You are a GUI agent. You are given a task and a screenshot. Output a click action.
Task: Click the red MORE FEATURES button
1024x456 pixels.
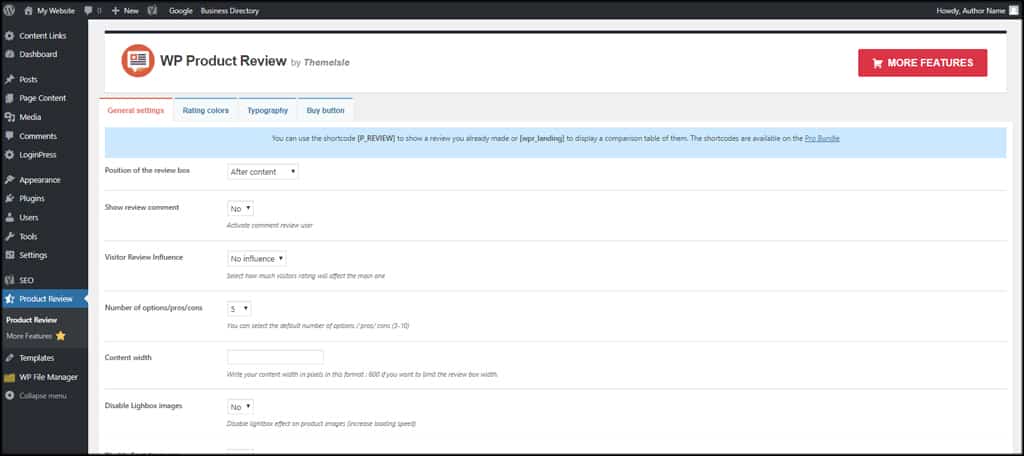(922, 63)
